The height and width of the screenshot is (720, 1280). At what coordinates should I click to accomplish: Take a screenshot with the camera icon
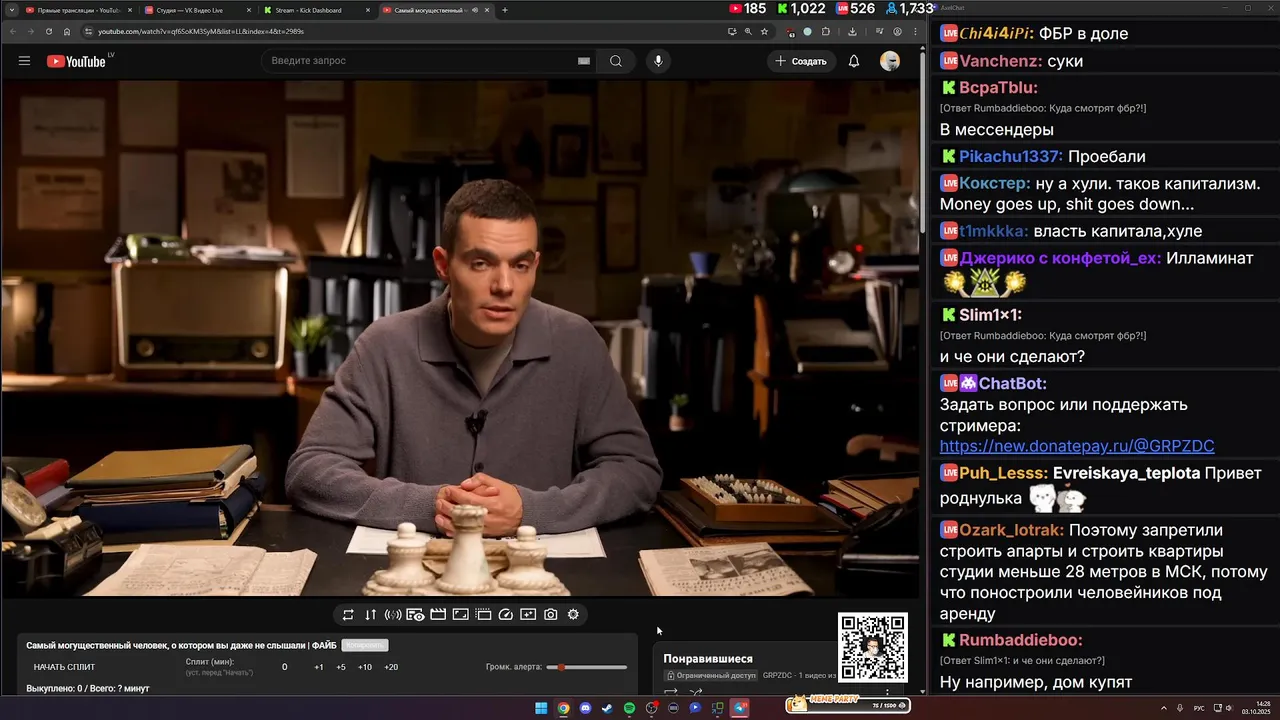(551, 615)
